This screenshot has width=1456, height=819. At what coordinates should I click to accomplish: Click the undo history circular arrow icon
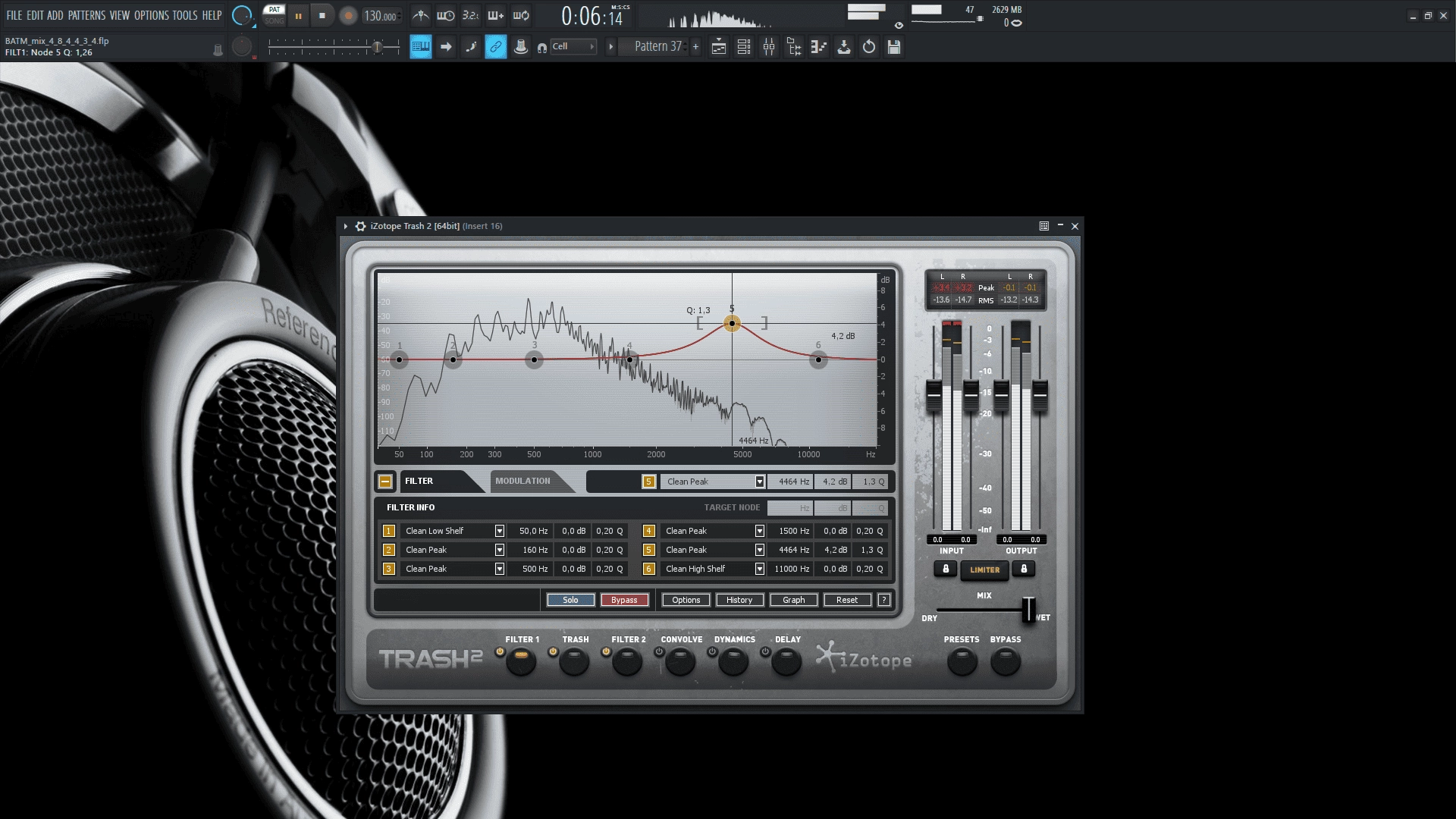[x=869, y=47]
